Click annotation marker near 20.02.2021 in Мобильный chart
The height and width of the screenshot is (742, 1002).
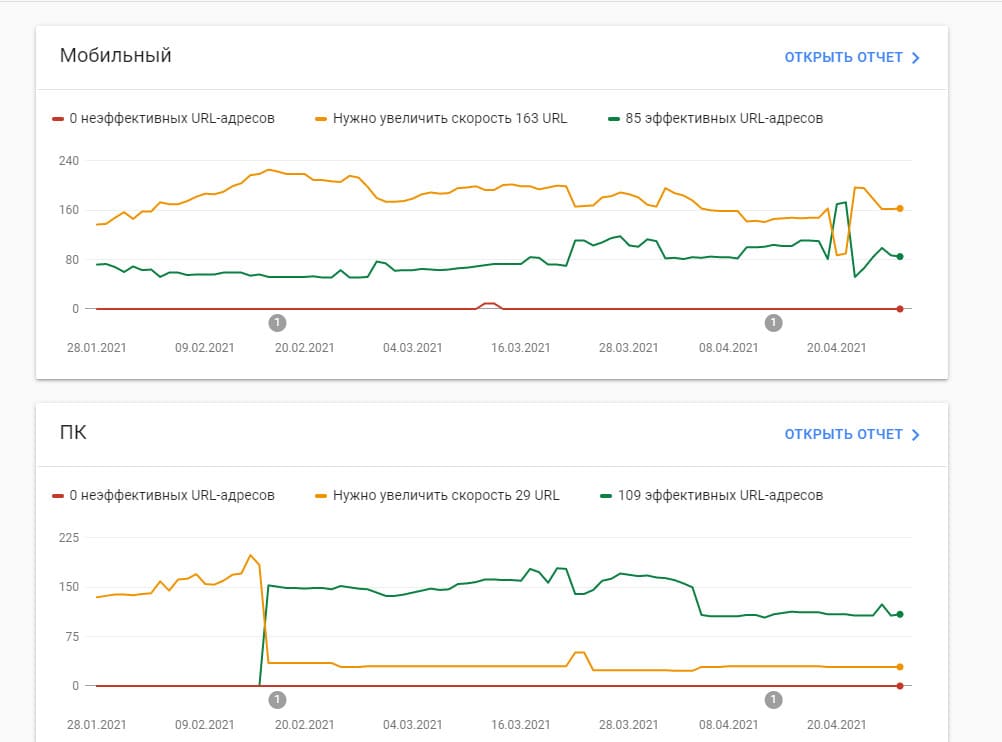click(x=278, y=322)
